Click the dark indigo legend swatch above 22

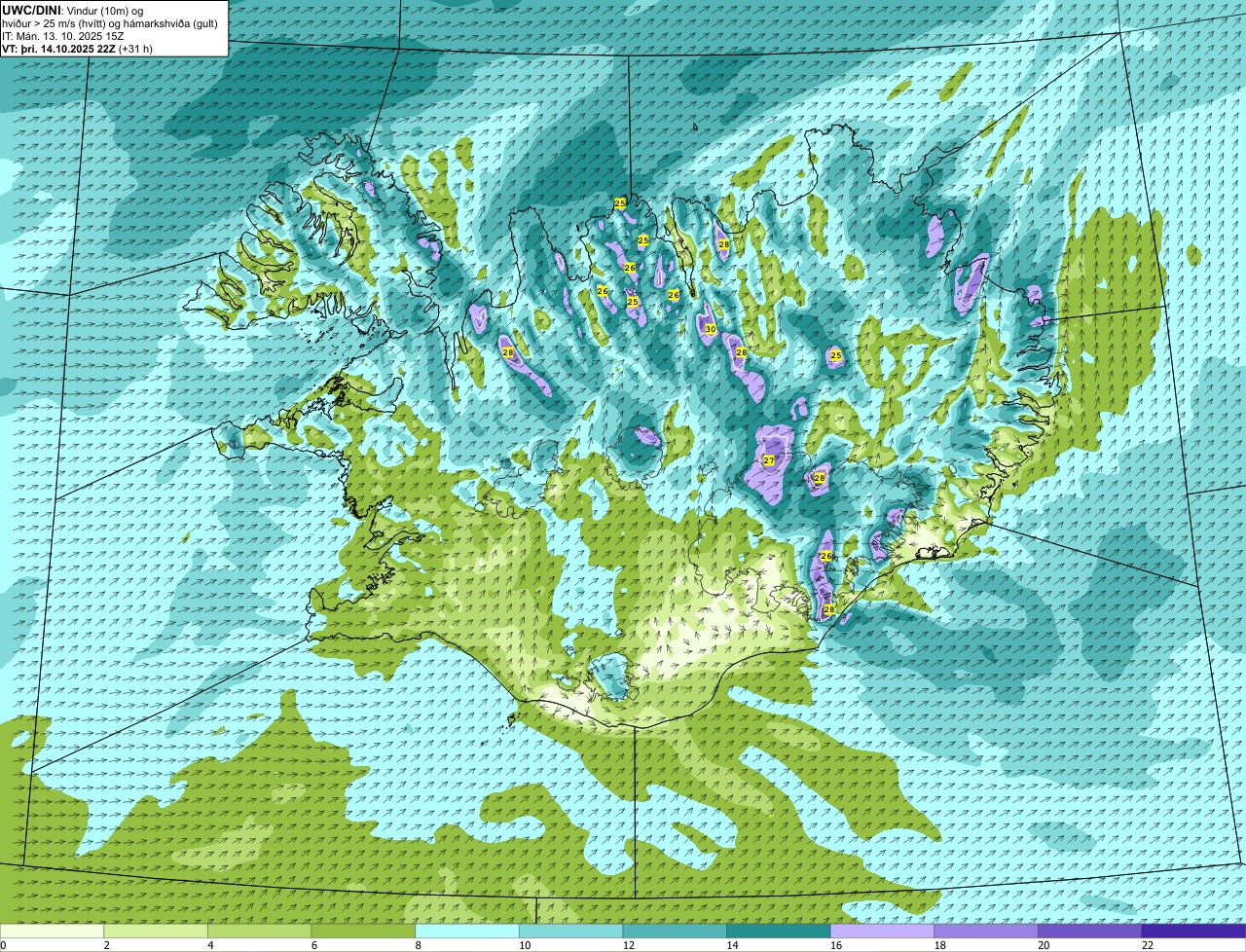pos(1194,931)
